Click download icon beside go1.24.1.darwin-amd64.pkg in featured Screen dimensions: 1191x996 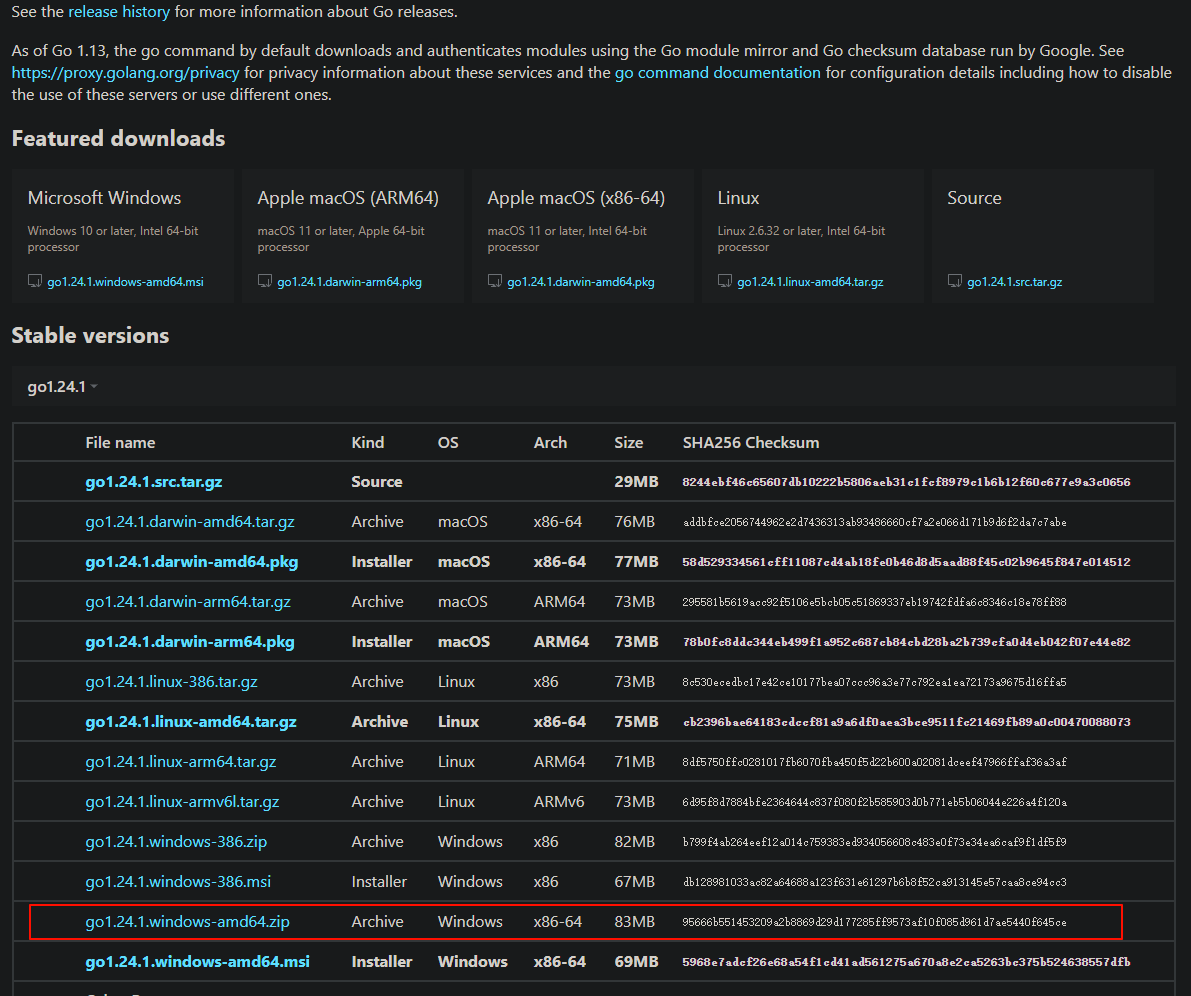(495, 281)
